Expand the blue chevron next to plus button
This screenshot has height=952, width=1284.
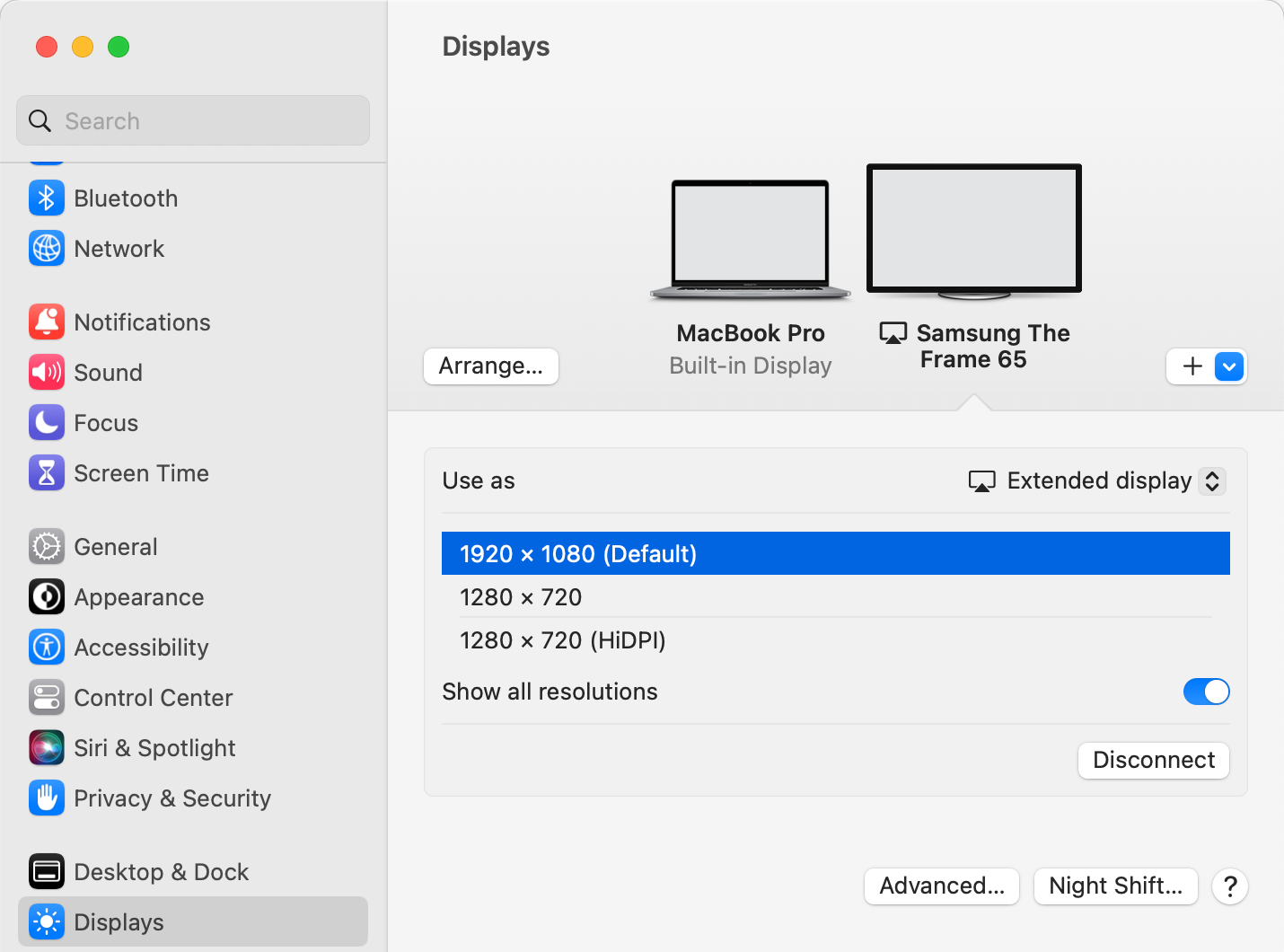click(1229, 366)
